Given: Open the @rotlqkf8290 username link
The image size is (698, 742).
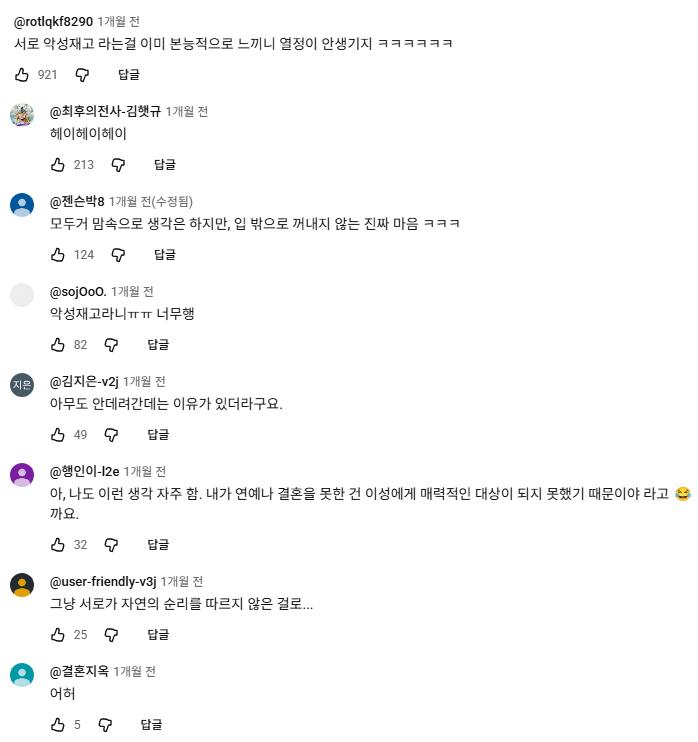Looking at the screenshot, I should pyautogui.click(x=53, y=21).
